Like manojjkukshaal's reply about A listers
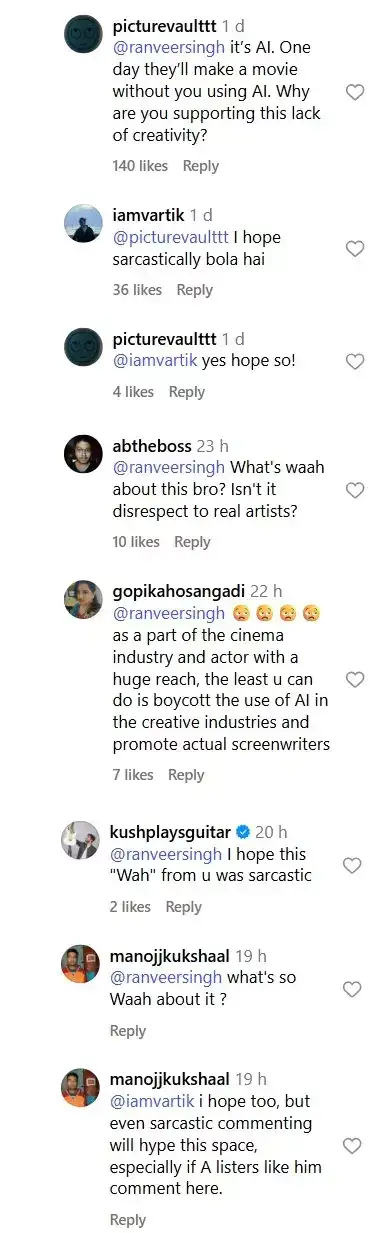Viewport: 381px width, 1233px height. [352, 1146]
